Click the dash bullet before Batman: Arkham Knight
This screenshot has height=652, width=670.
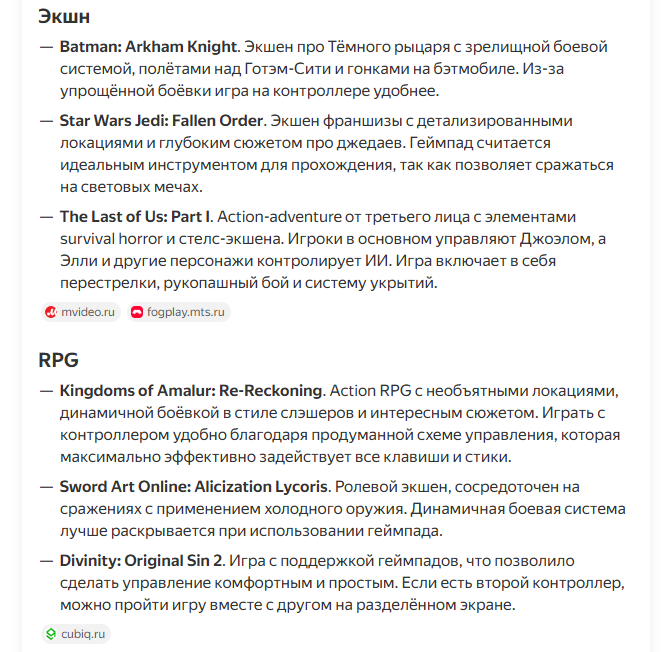[47, 47]
